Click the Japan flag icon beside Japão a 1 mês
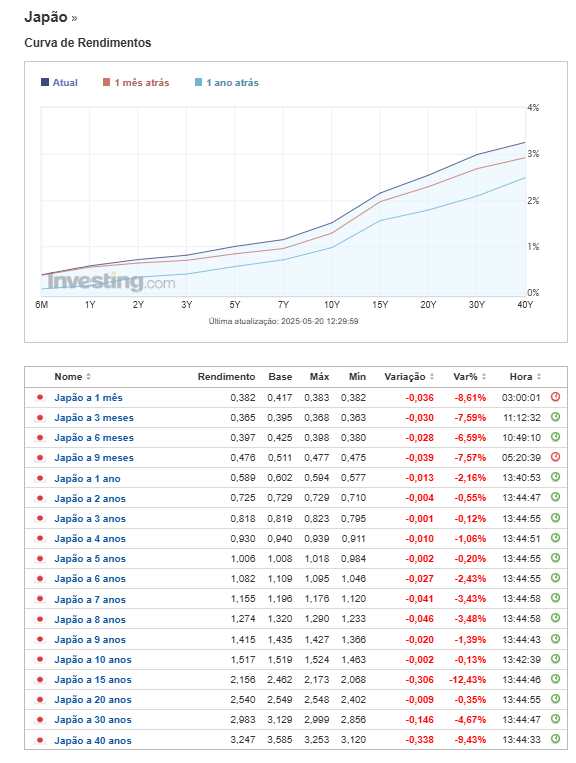Viewport: 576px width, 763px height. 40,398
